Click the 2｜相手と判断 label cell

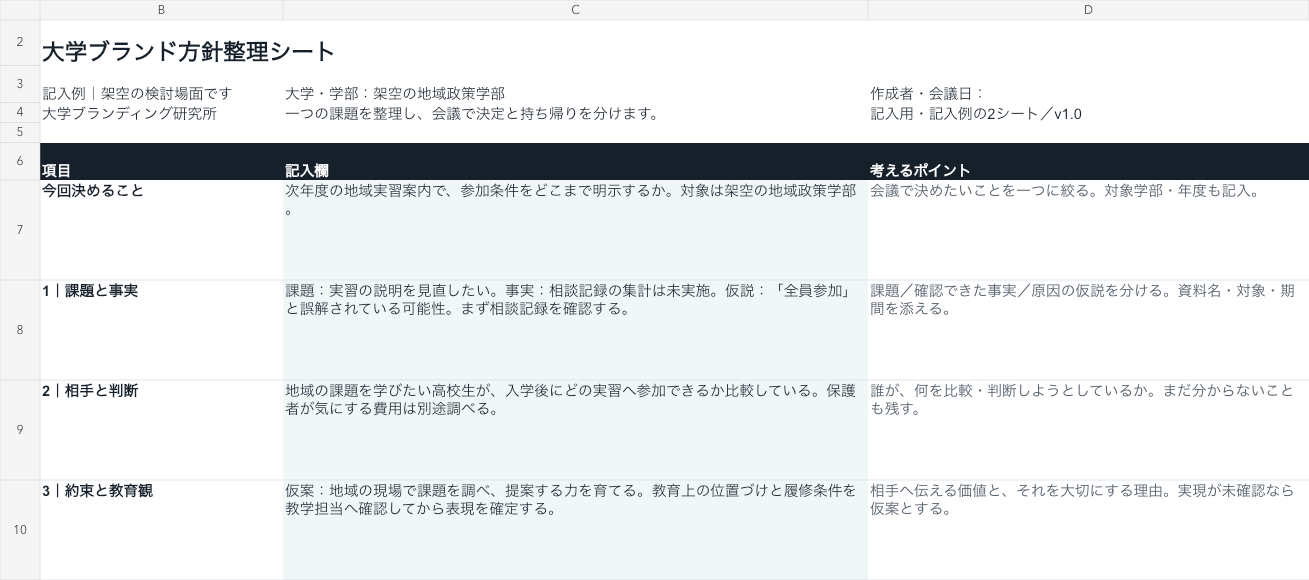(161, 430)
